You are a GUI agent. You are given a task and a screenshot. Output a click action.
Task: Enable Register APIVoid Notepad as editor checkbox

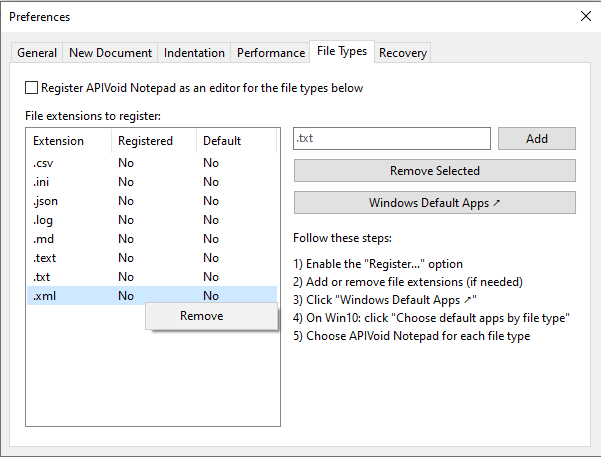pyautogui.click(x=31, y=88)
